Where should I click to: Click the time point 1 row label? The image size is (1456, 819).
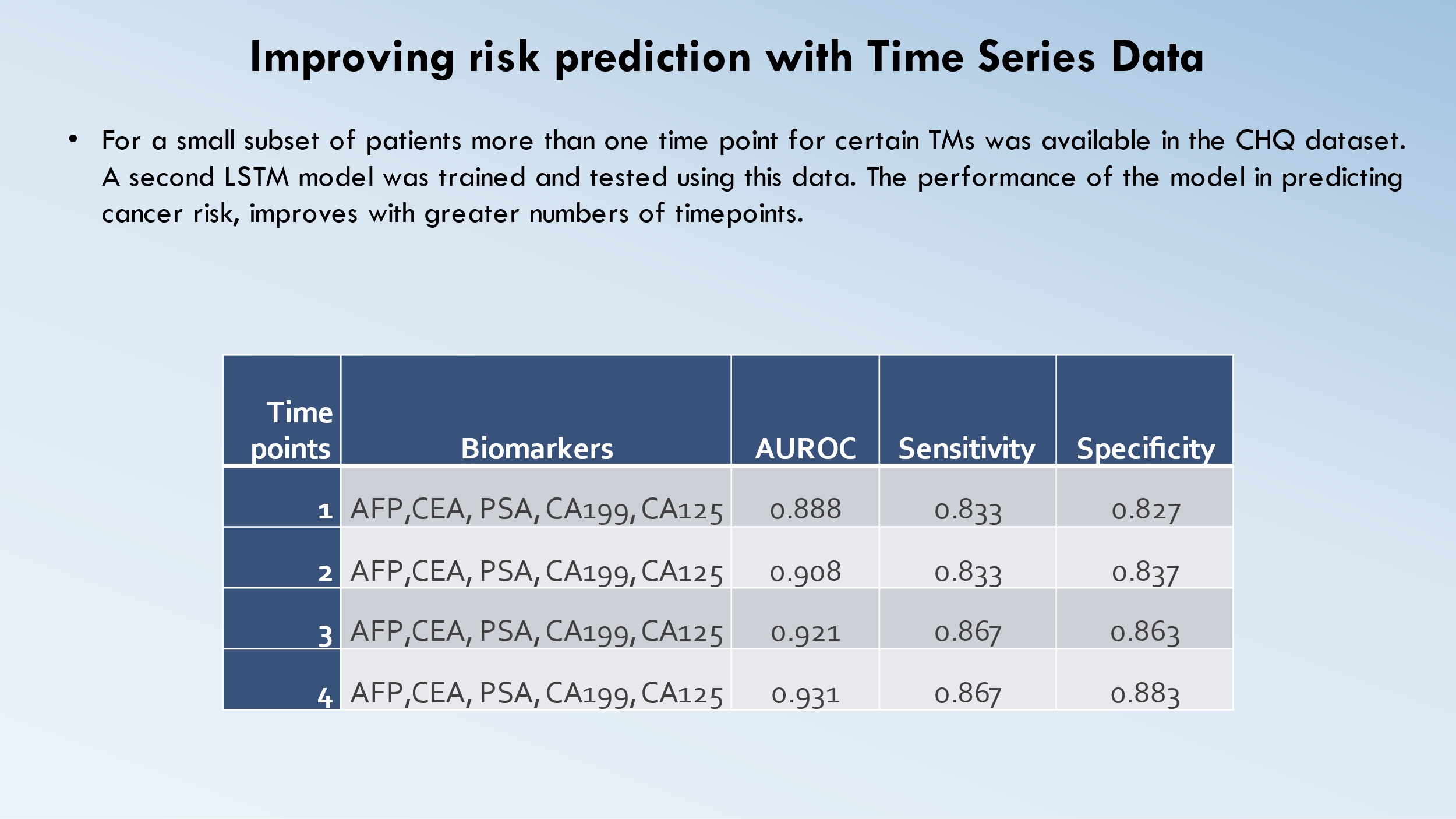pyautogui.click(x=324, y=511)
